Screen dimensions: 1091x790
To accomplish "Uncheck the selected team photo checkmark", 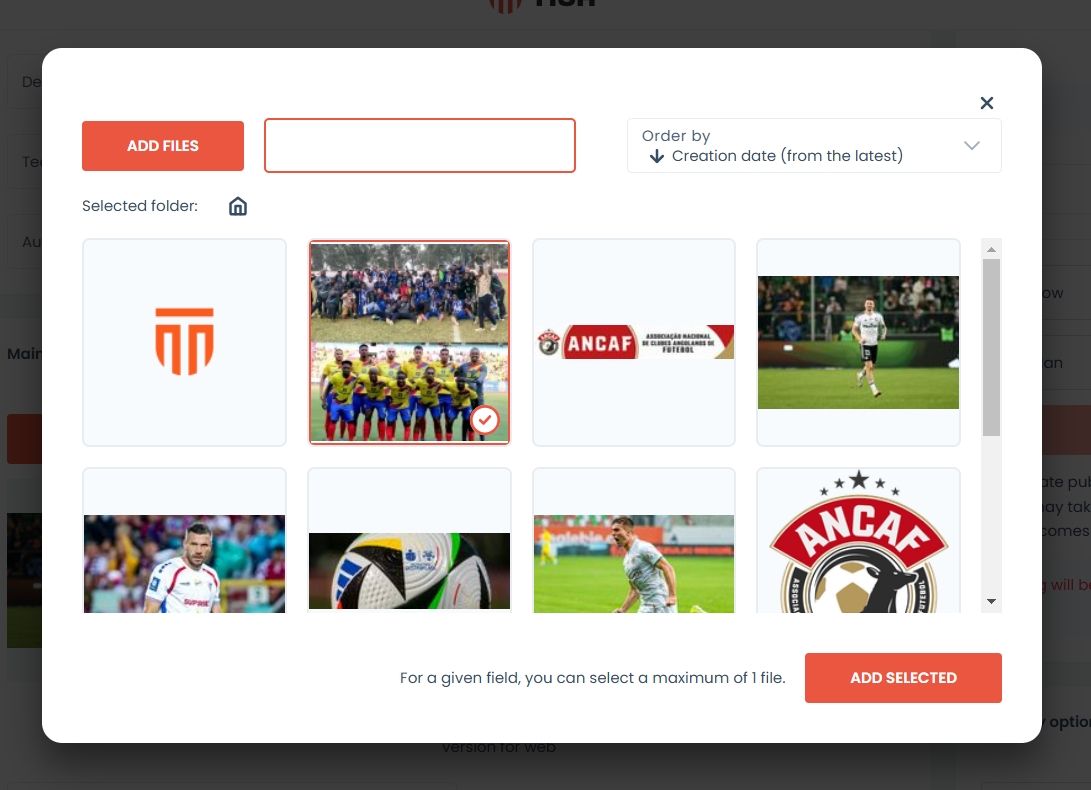I will point(485,420).
